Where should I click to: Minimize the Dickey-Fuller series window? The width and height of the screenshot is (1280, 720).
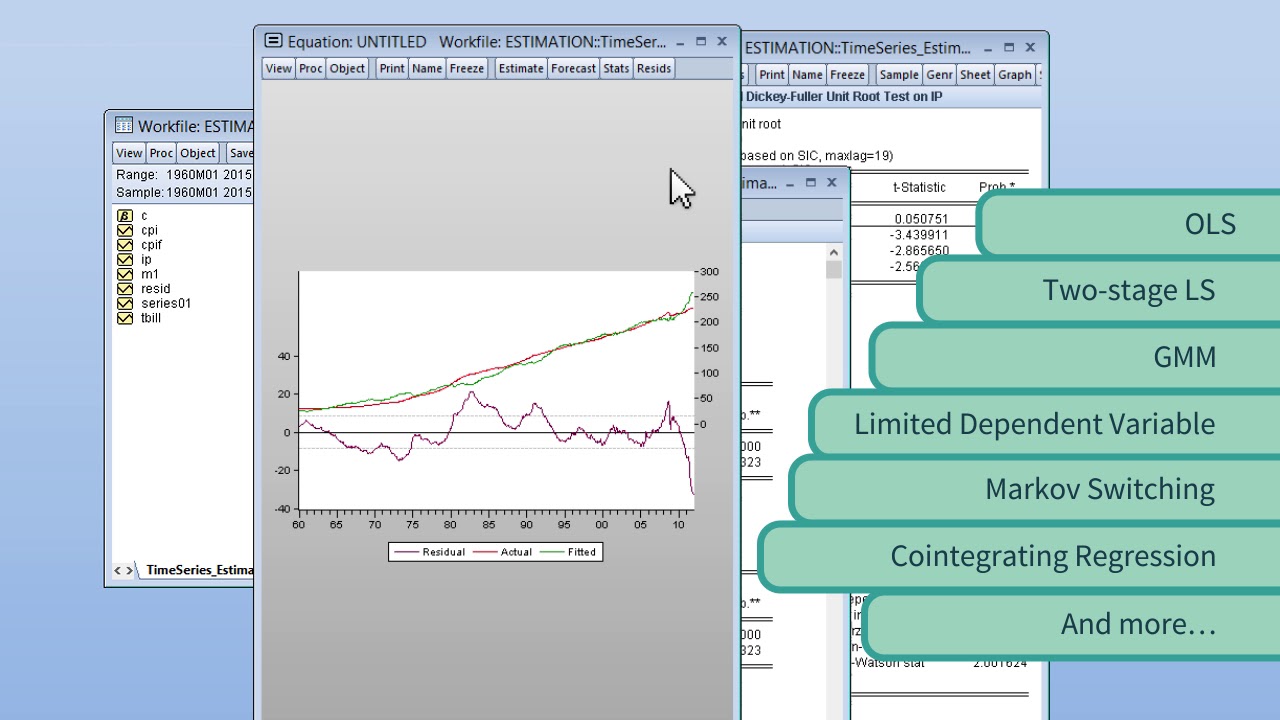tap(988, 48)
